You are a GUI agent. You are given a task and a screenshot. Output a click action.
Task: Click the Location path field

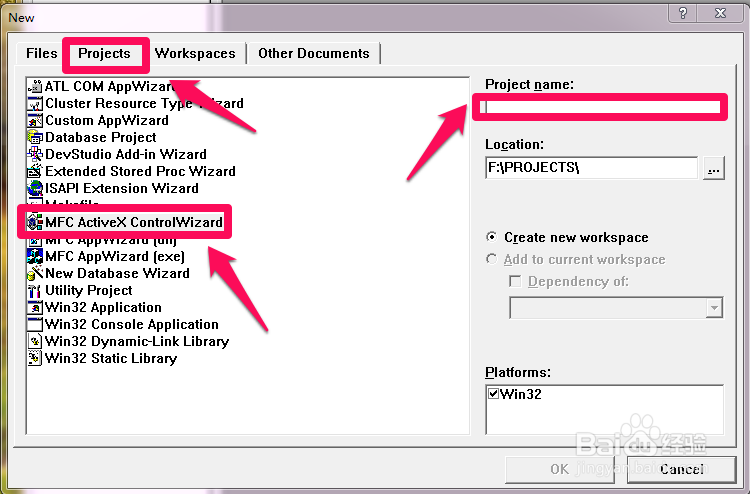pyautogui.click(x=591, y=168)
